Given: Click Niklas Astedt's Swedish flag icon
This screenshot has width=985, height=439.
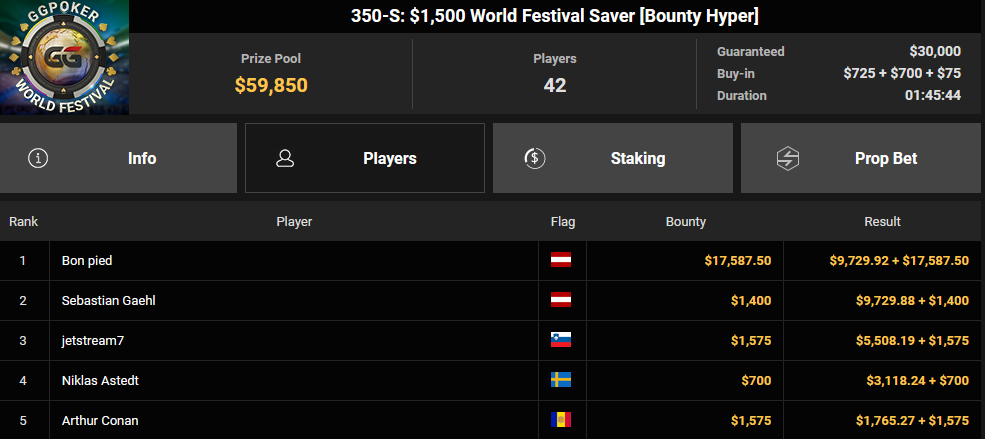Looking at the screenshot, I should point(561,380).
